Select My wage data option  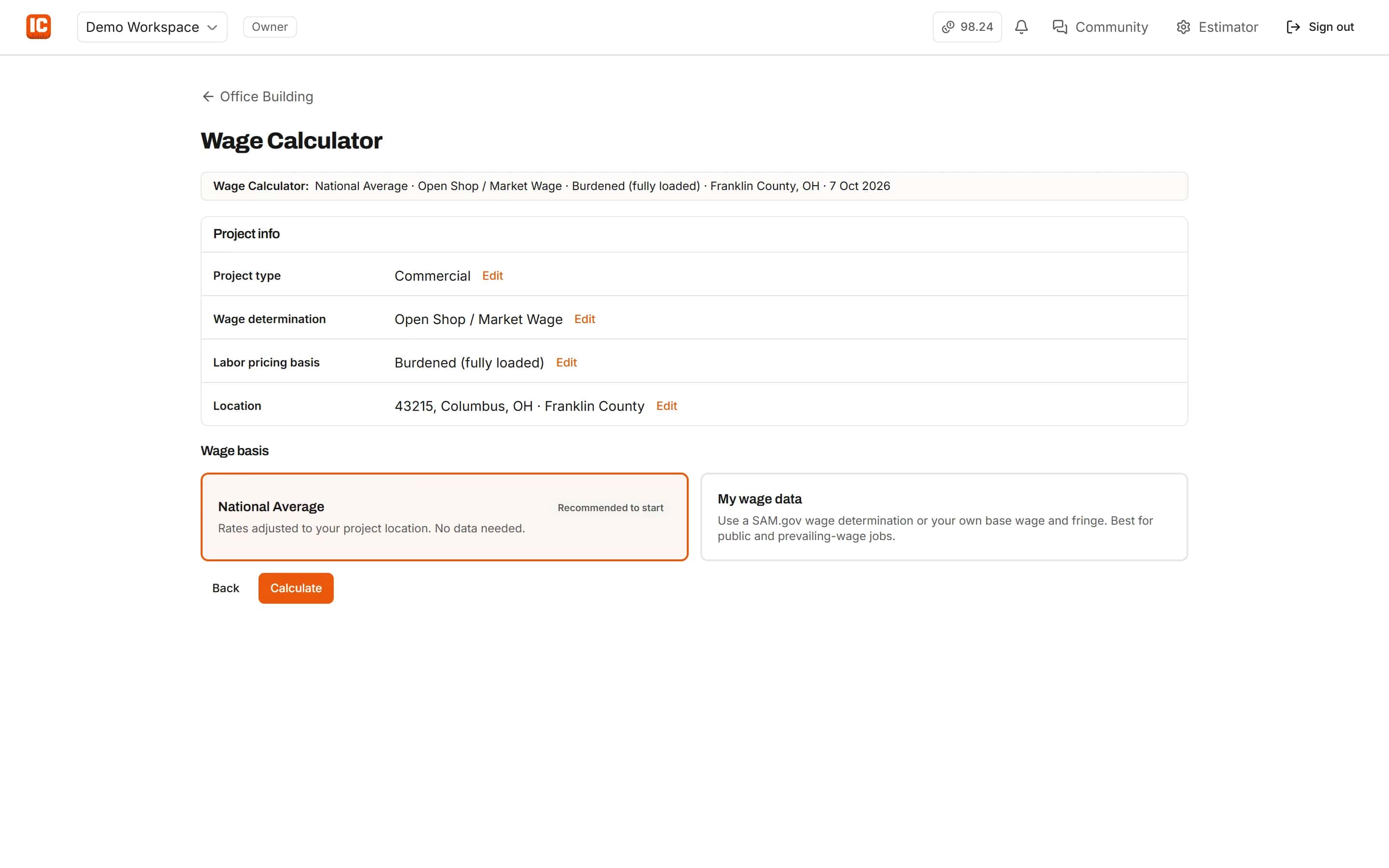943,516
